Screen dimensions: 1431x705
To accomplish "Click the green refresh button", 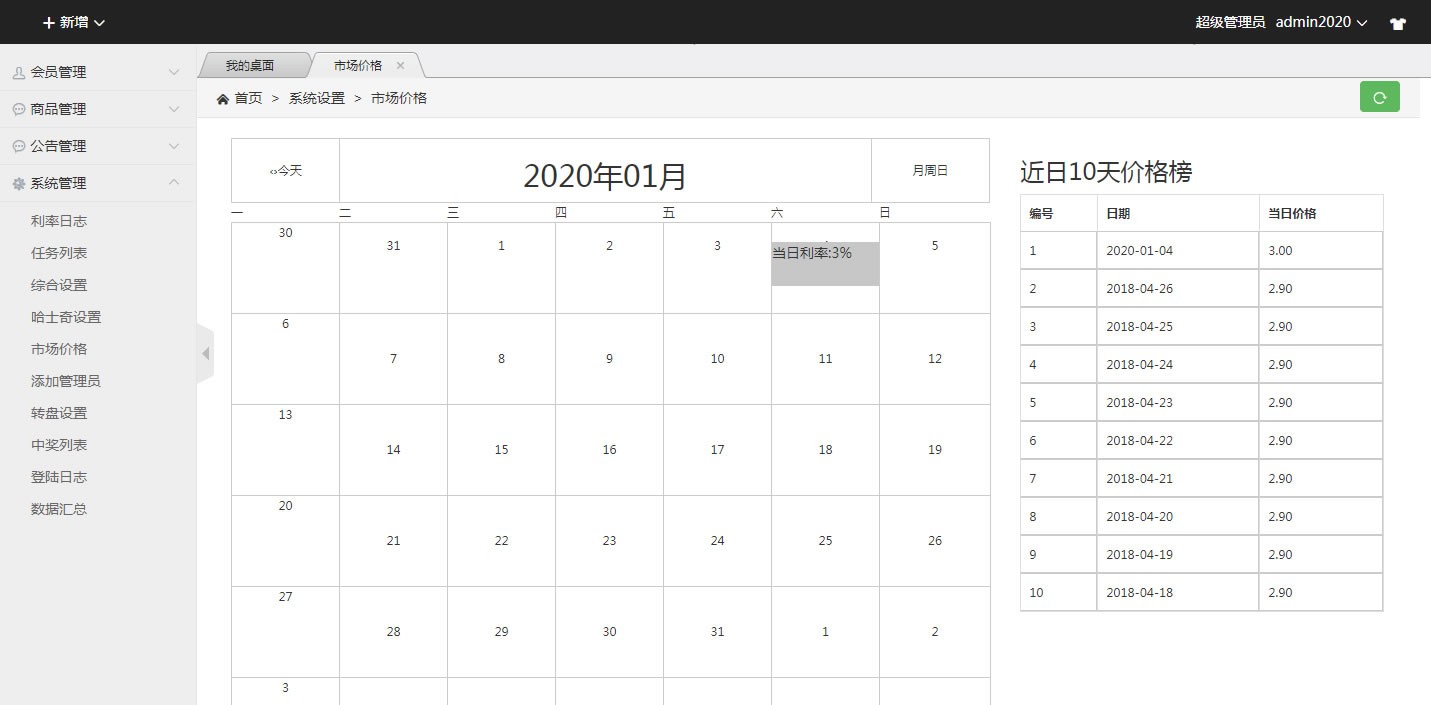I will [1379, 97].
